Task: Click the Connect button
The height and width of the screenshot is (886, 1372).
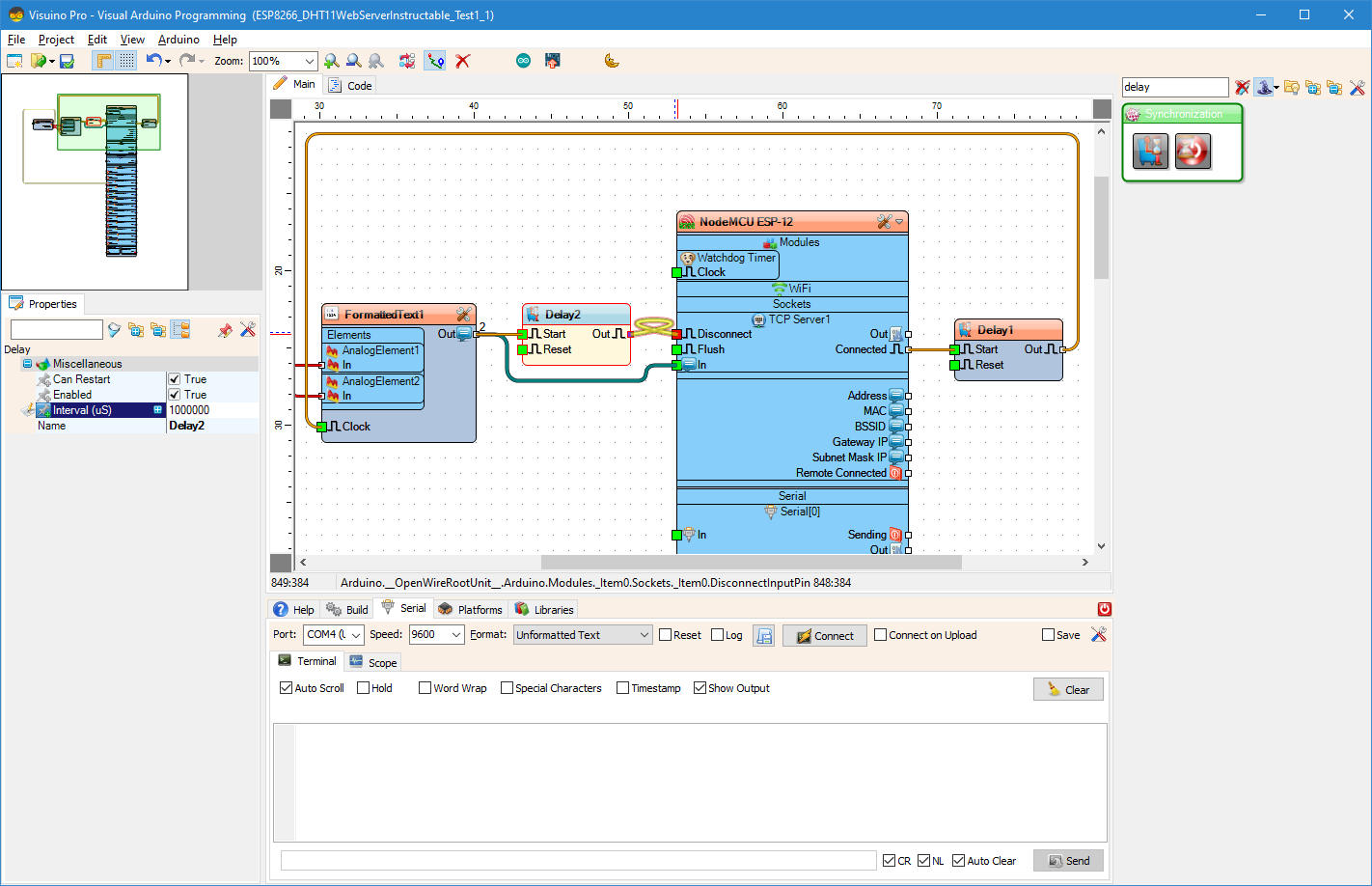Action: click(825, 635)
